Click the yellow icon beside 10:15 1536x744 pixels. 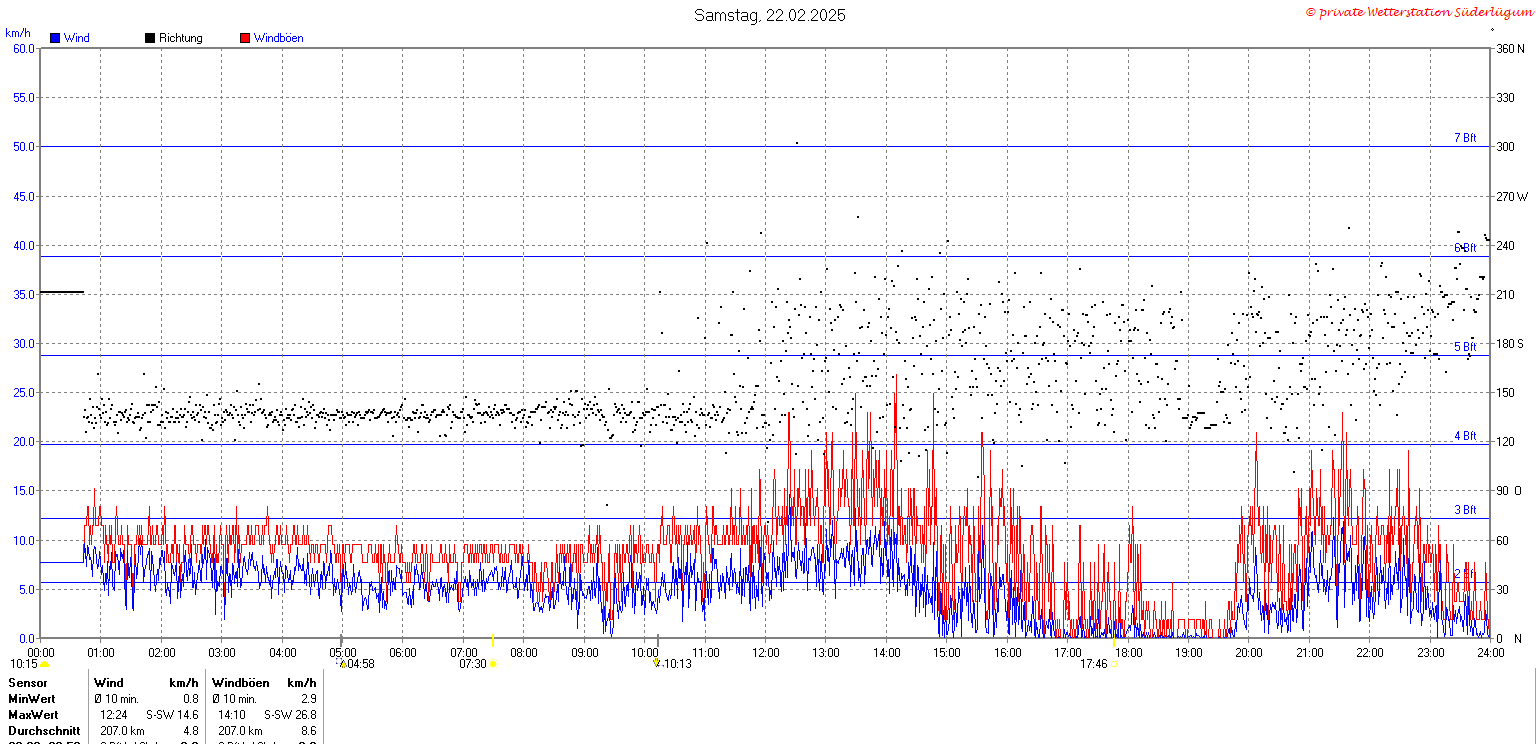pyautogui.click(x=44, y=664)
